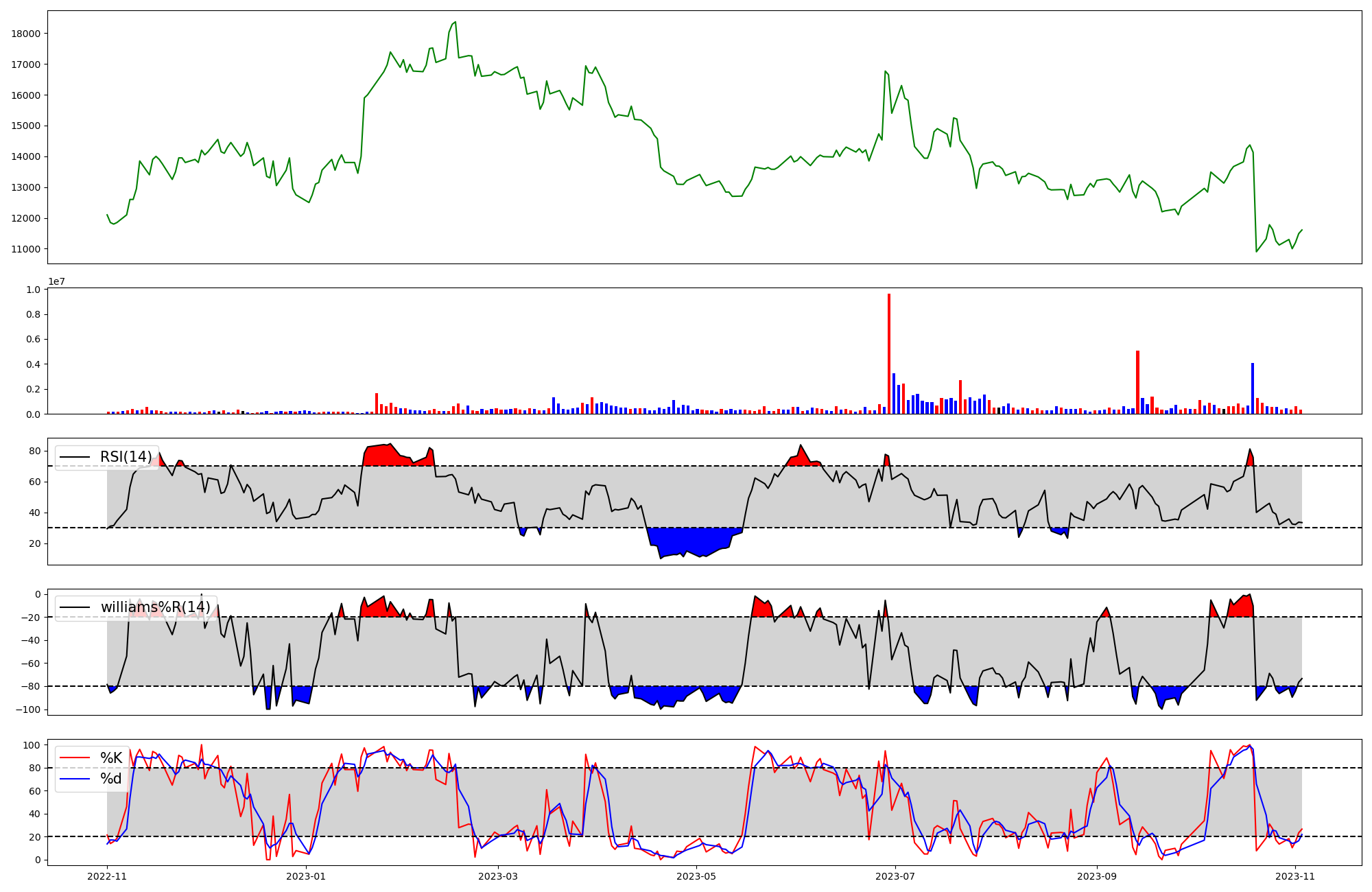Click the 2023-01 x-axis date label
The width and height of the screenshot is (1372, 892).
click(305, 876)
